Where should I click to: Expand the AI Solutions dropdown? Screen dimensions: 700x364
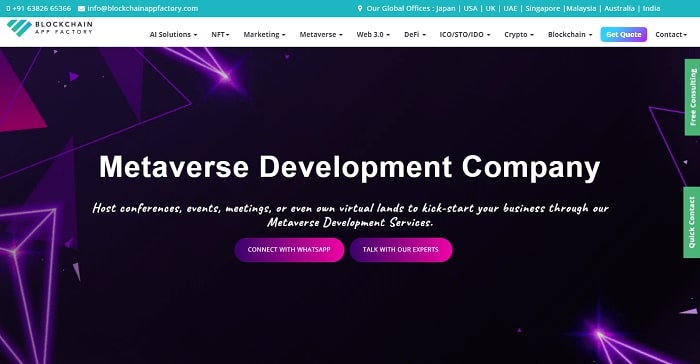[x=173, y=34]
